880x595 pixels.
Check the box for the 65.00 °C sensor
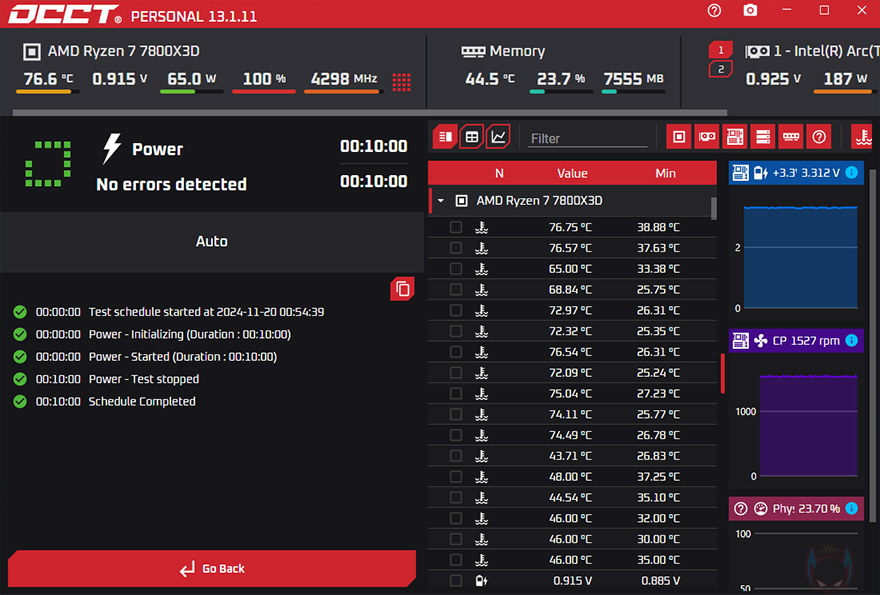pyautogui.click(x=456, y=269)
